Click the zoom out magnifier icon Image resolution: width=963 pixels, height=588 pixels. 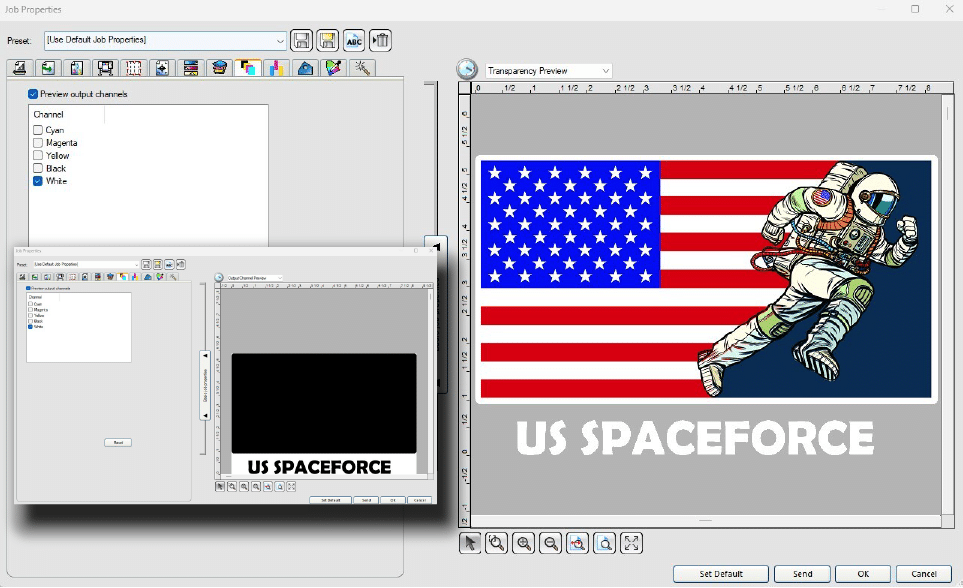[x=550, y=543]
